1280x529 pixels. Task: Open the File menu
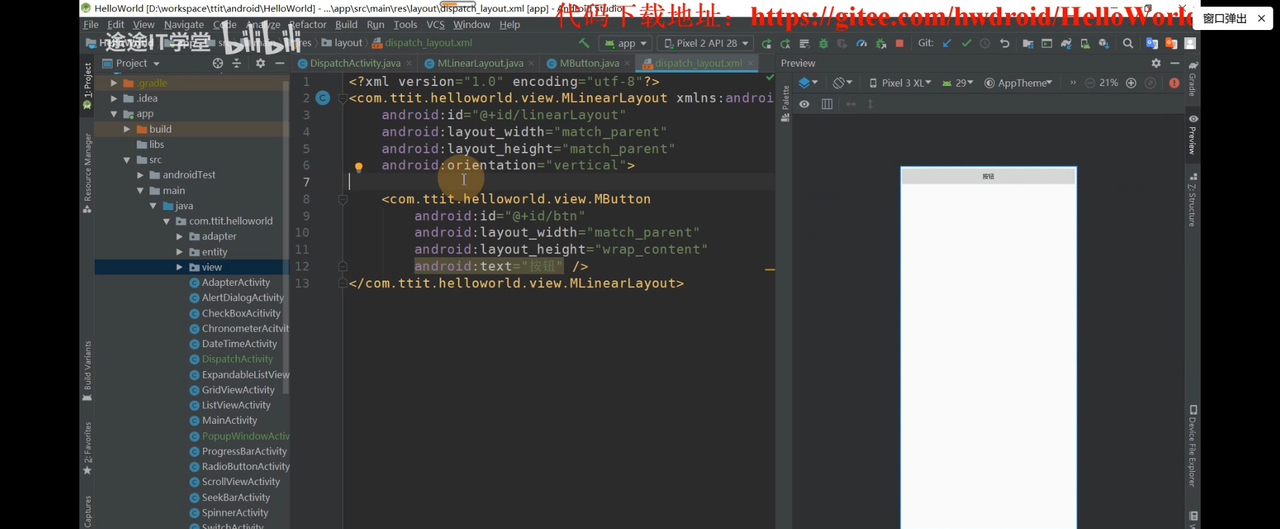[x=91, y=24]
